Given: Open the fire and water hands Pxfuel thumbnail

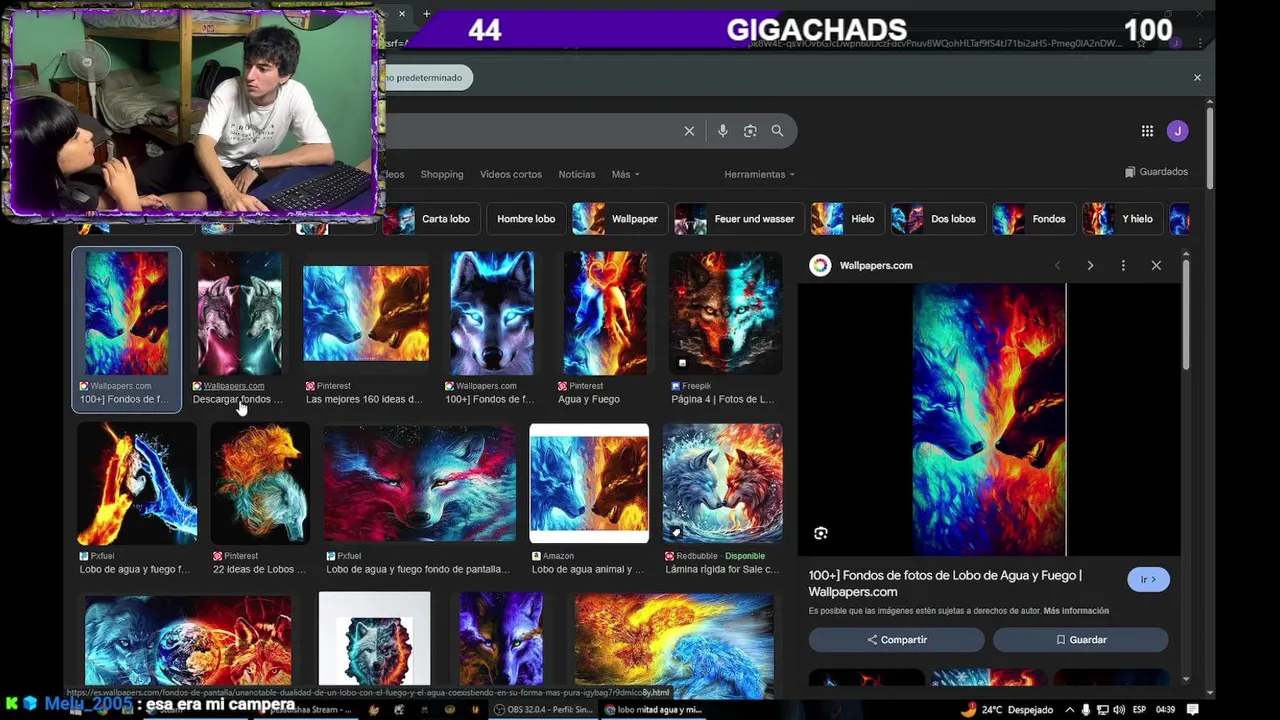Looking at the screenshot, I should click(x=137, y=483).
